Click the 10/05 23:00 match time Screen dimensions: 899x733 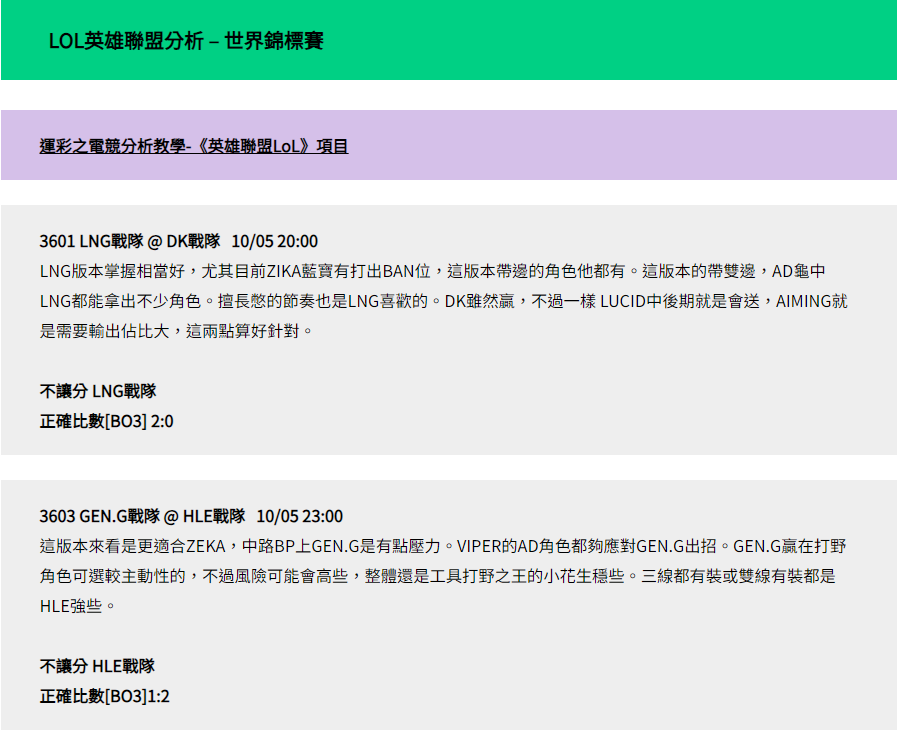coord(300,516)
